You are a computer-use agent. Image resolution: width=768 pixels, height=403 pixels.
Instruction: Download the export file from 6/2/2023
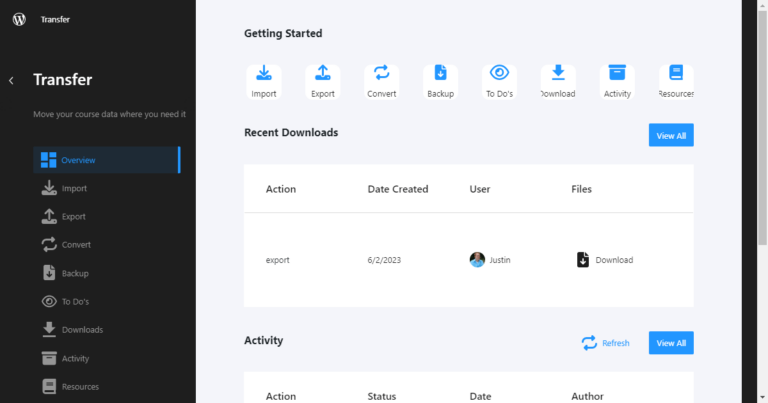pyautogui.click(x=605, y=260)
